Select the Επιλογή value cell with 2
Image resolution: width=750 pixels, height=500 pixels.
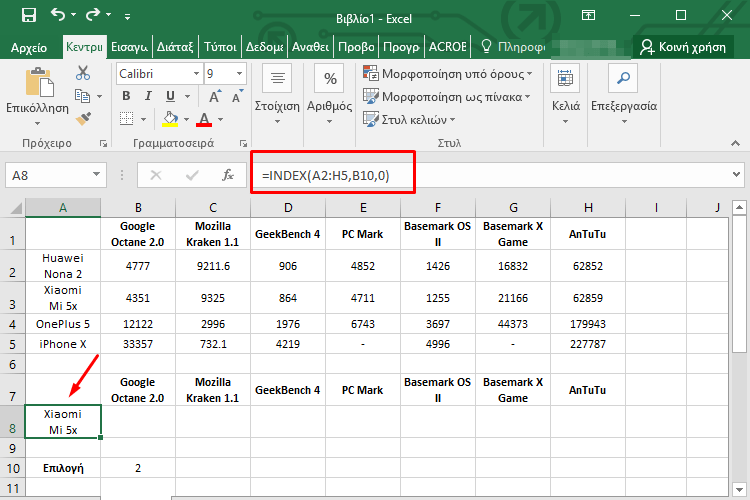click(x=138, y=468)
